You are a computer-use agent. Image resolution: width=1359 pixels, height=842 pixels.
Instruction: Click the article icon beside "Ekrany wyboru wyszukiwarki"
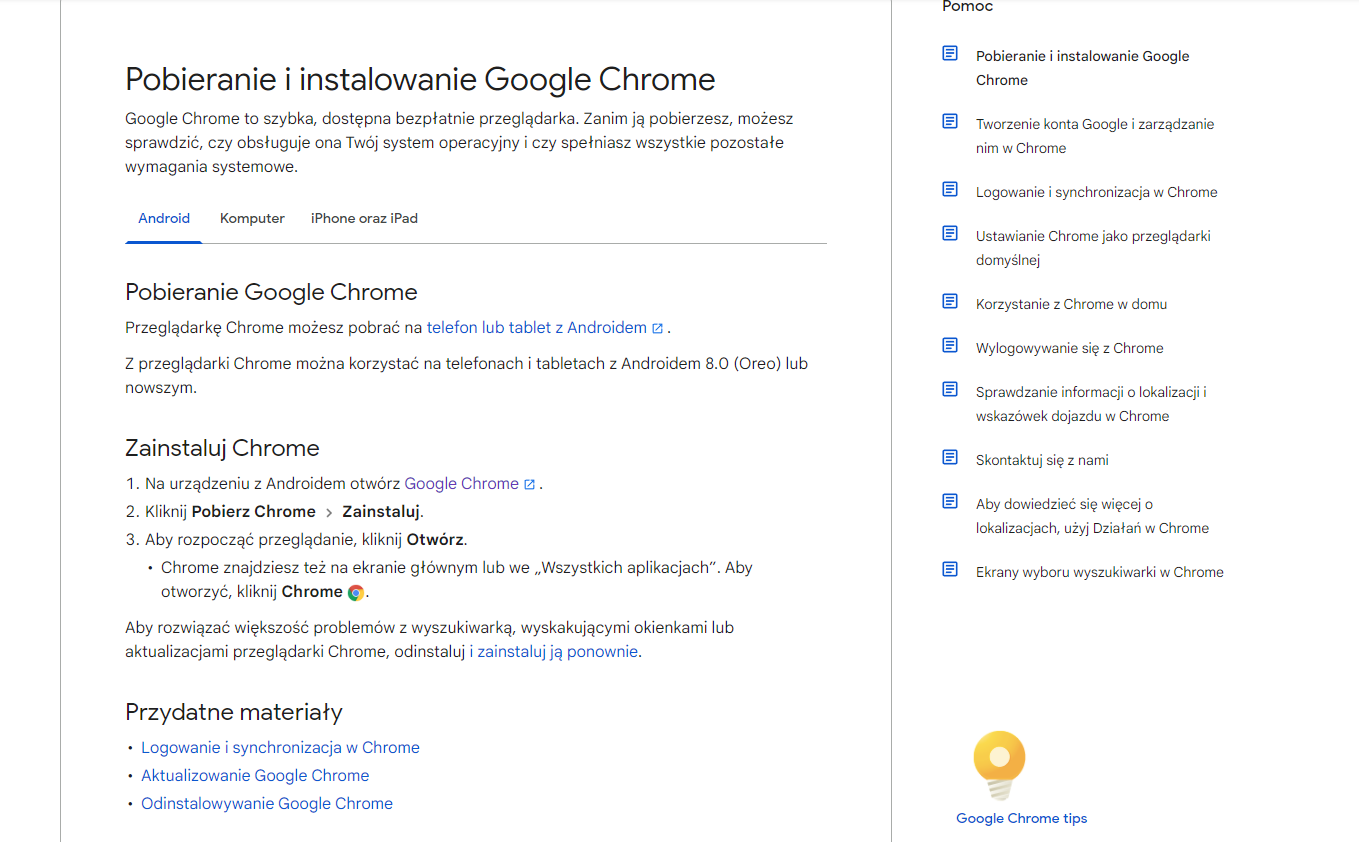click(950, 569)
